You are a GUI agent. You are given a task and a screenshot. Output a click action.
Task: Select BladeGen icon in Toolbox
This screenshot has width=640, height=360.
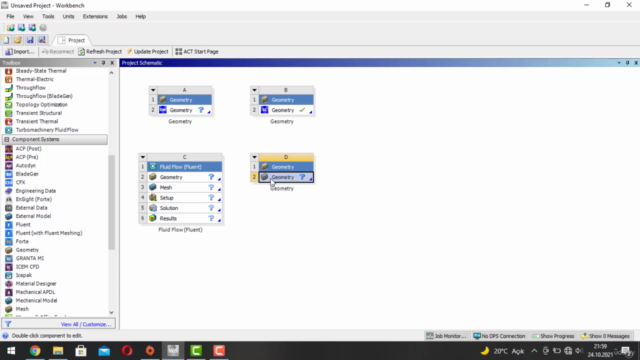[x=9, y=174]
